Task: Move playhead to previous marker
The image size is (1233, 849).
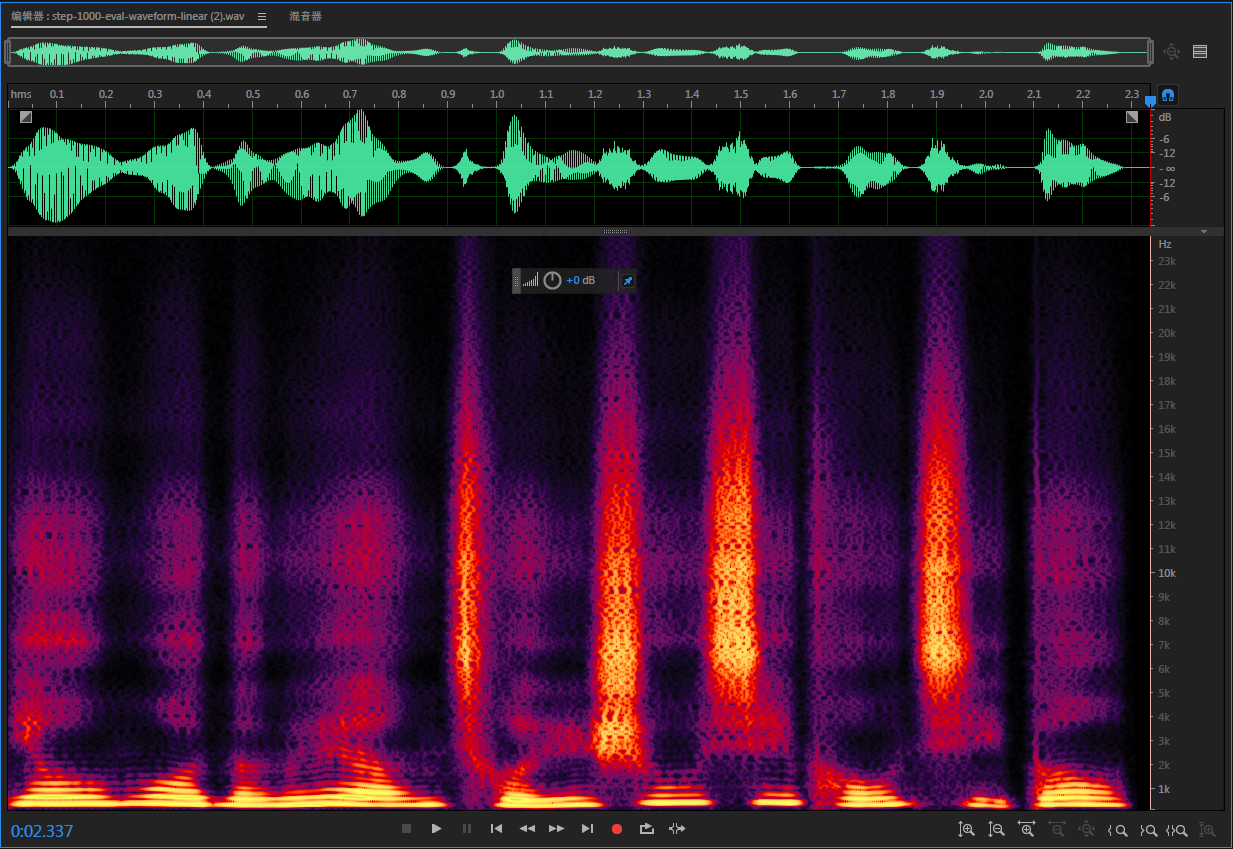Action: pyautogui.click(x=496, y=829)
